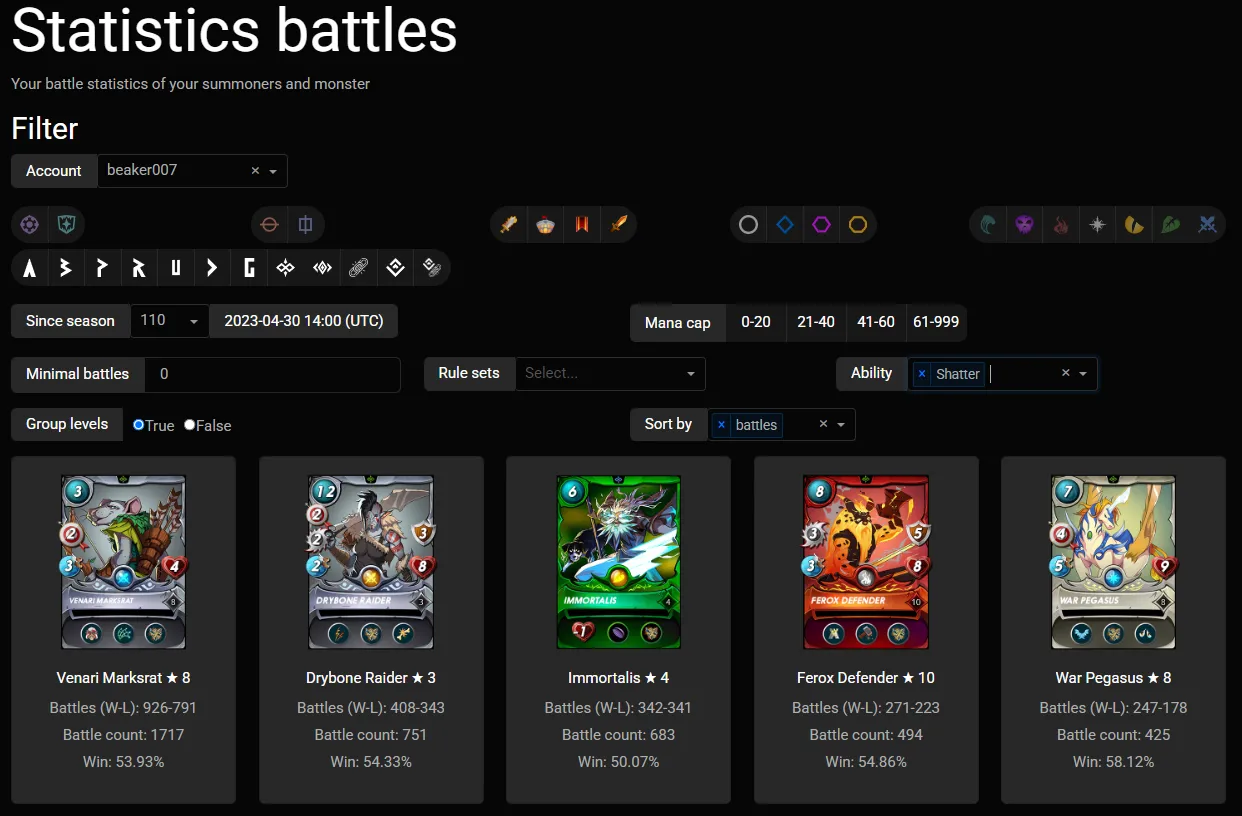Viewport: 1242px width, 816px height.
Task: Filter by earth element green leaf icon
Action: 1171,225
